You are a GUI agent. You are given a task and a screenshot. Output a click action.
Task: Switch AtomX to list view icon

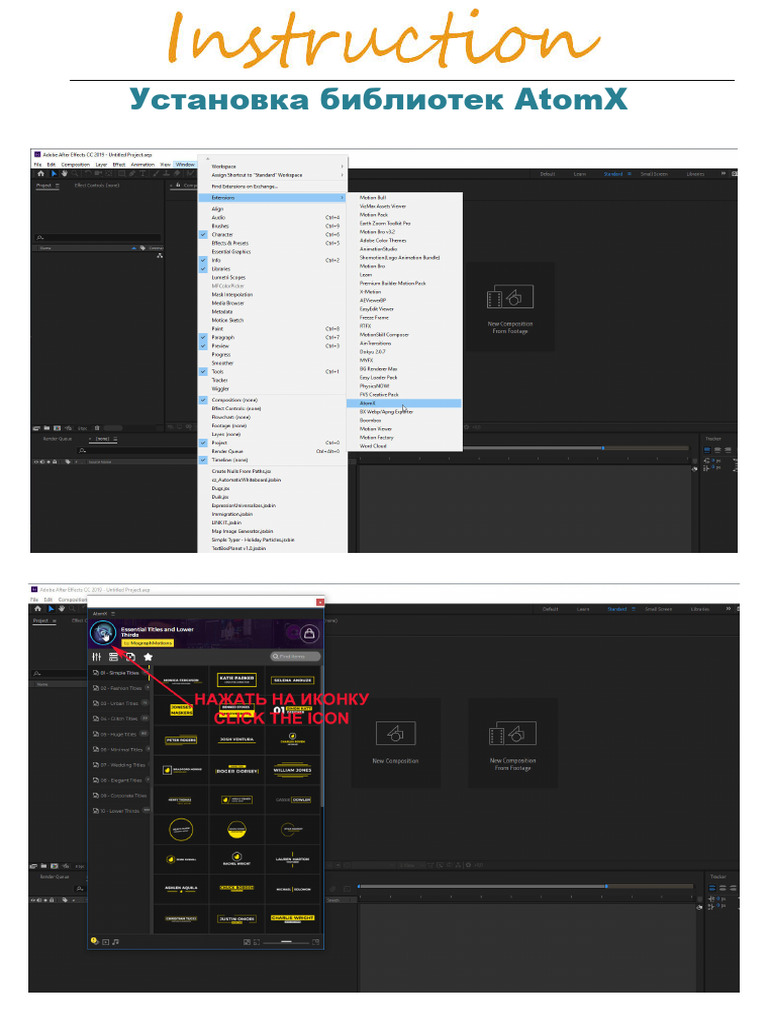[114, 657]
